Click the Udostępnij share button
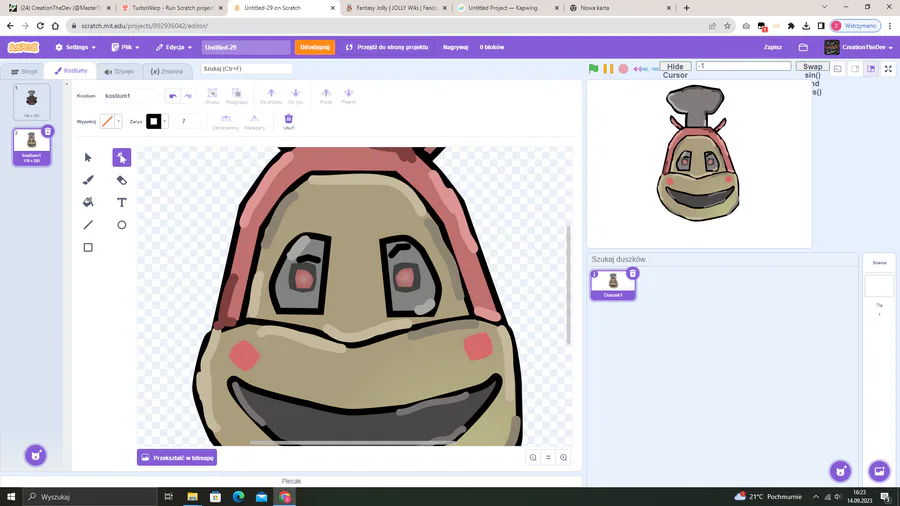 pos(315,47)
